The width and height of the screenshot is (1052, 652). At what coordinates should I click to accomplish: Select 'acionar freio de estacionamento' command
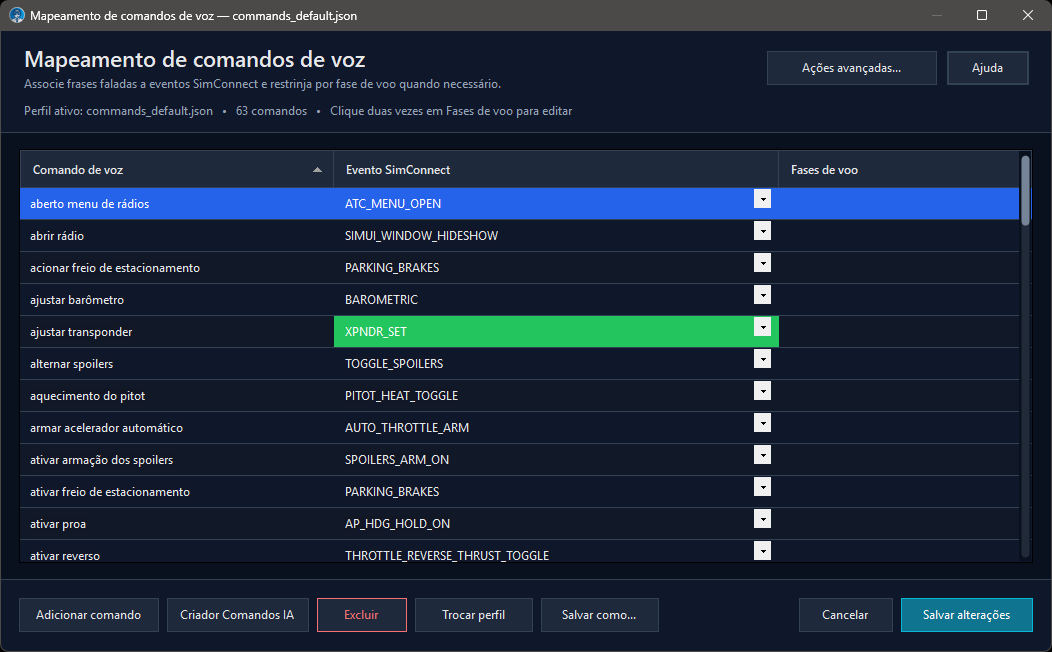[x=177, y=268]
